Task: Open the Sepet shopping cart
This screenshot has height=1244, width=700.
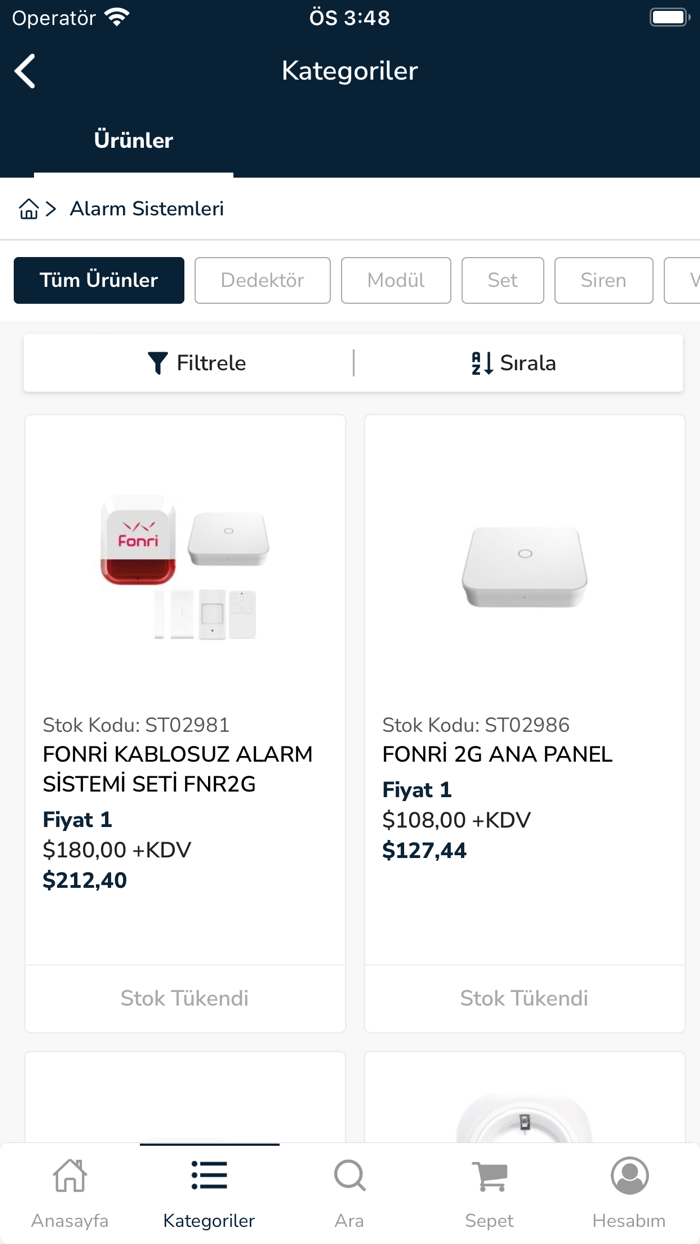Action: pyautogui.click(x=489, y=1176)
